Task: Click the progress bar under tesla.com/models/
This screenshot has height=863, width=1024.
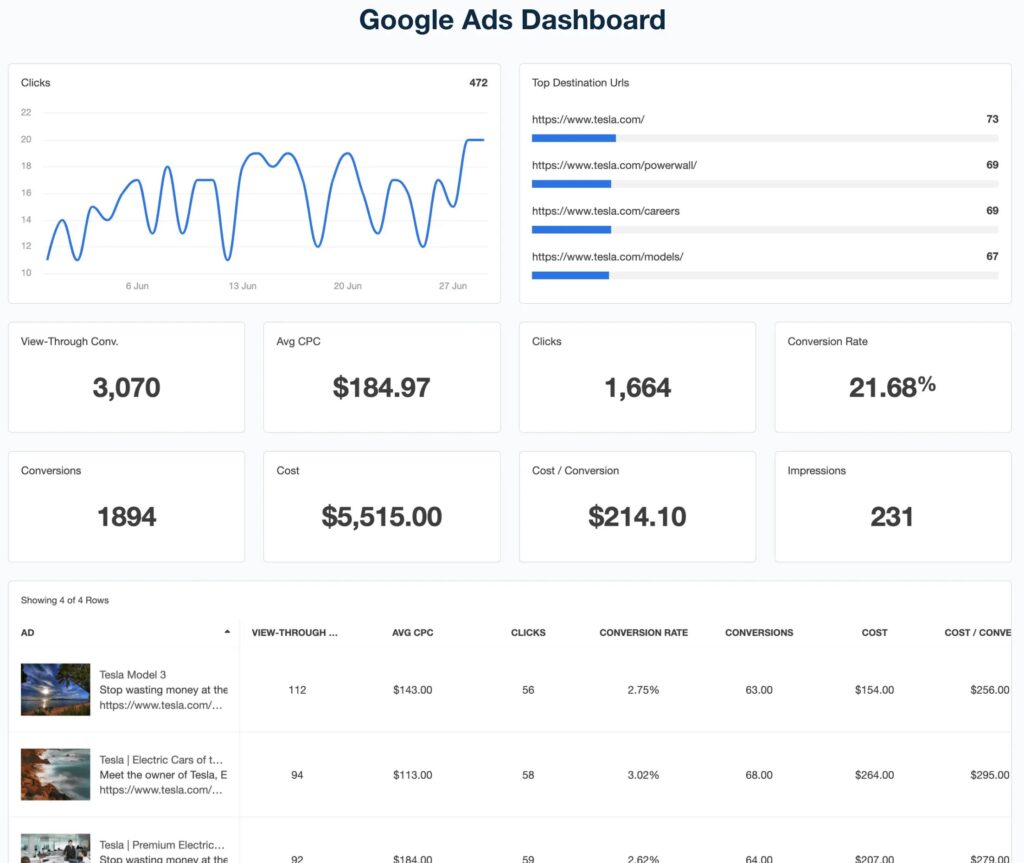Action: pyautogui.click(x=764, y=275)
